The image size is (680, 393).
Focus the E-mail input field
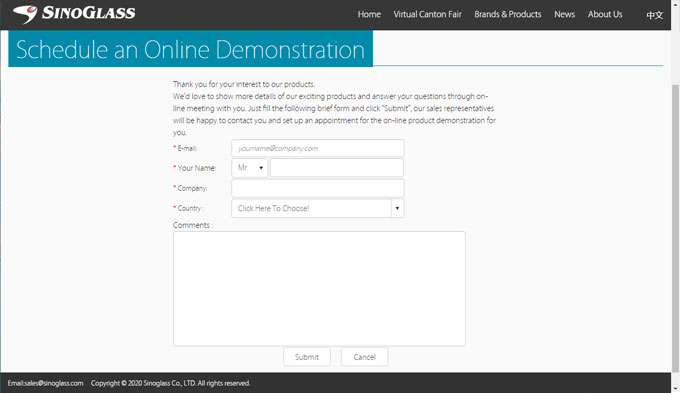click(318, 148)
